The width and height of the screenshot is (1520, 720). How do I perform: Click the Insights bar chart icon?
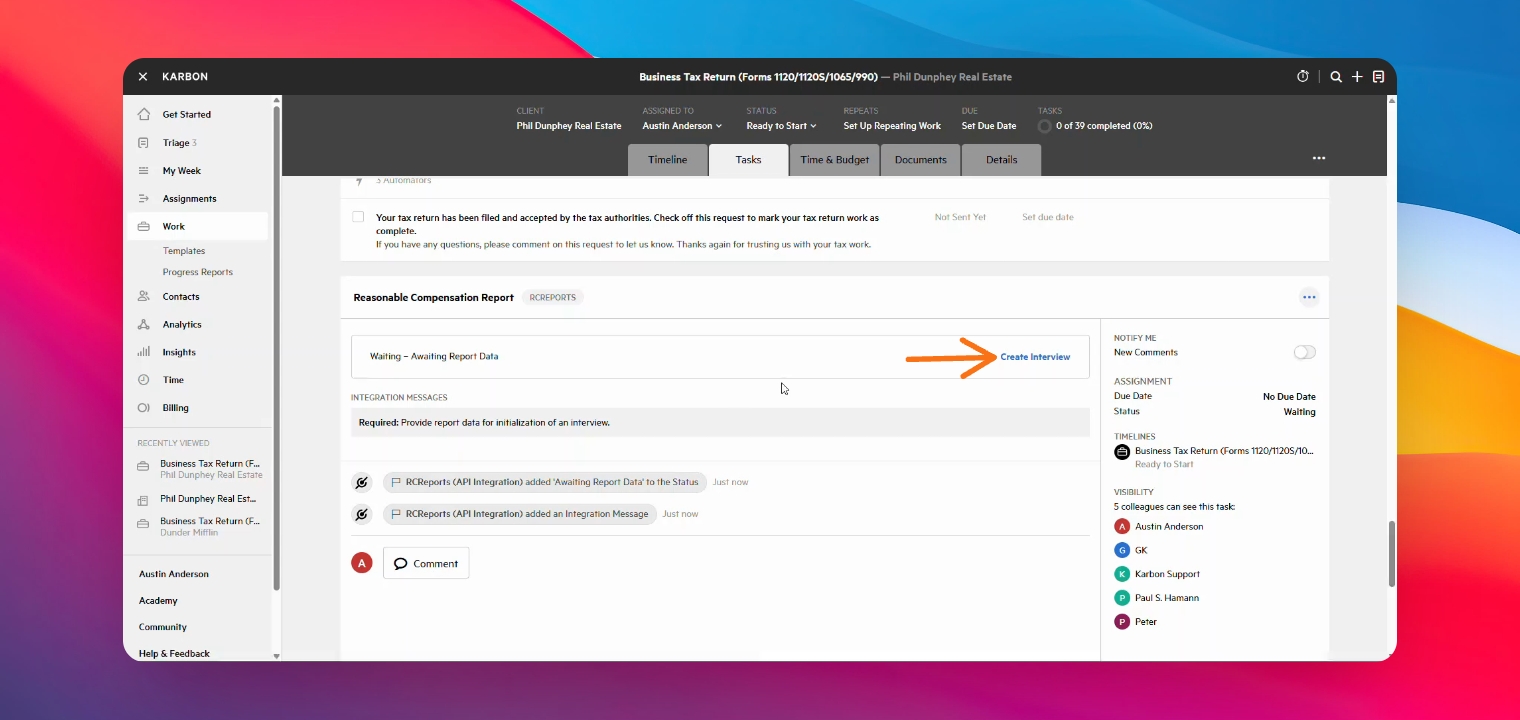[144, 352]
